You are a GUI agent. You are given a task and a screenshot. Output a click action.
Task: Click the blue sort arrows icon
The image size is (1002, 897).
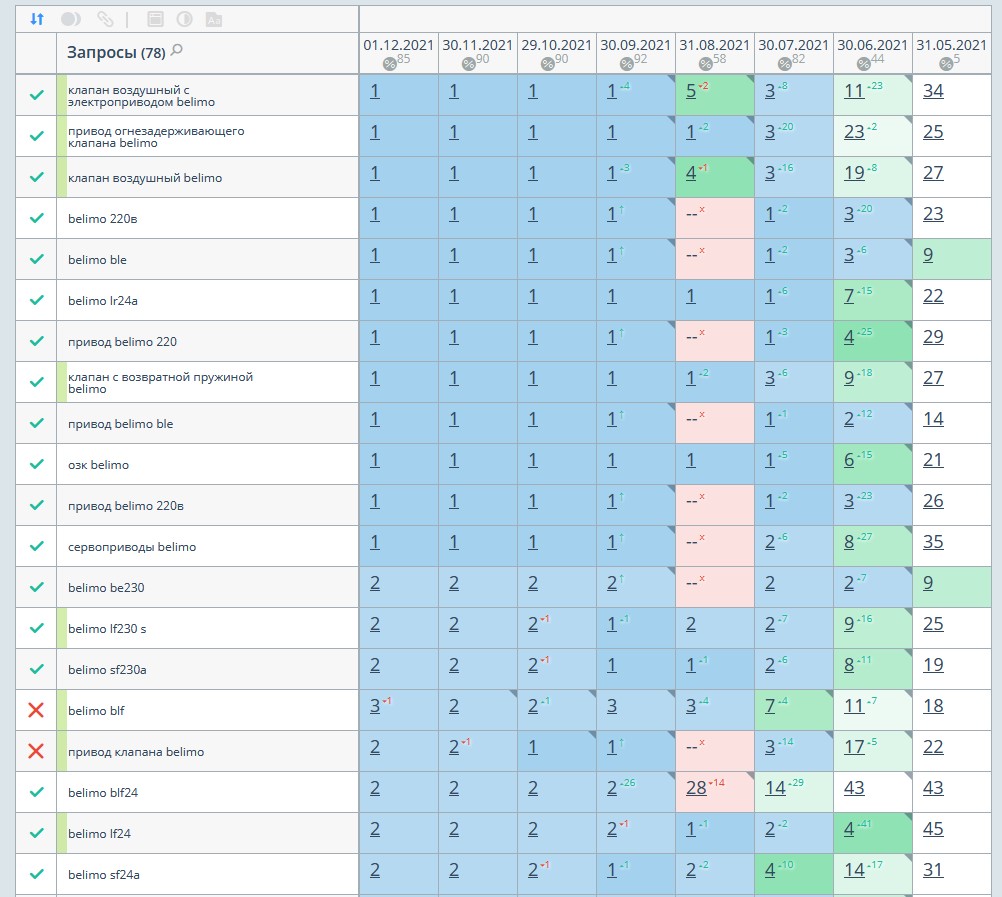pyautogui.click(x=37, y=19)
